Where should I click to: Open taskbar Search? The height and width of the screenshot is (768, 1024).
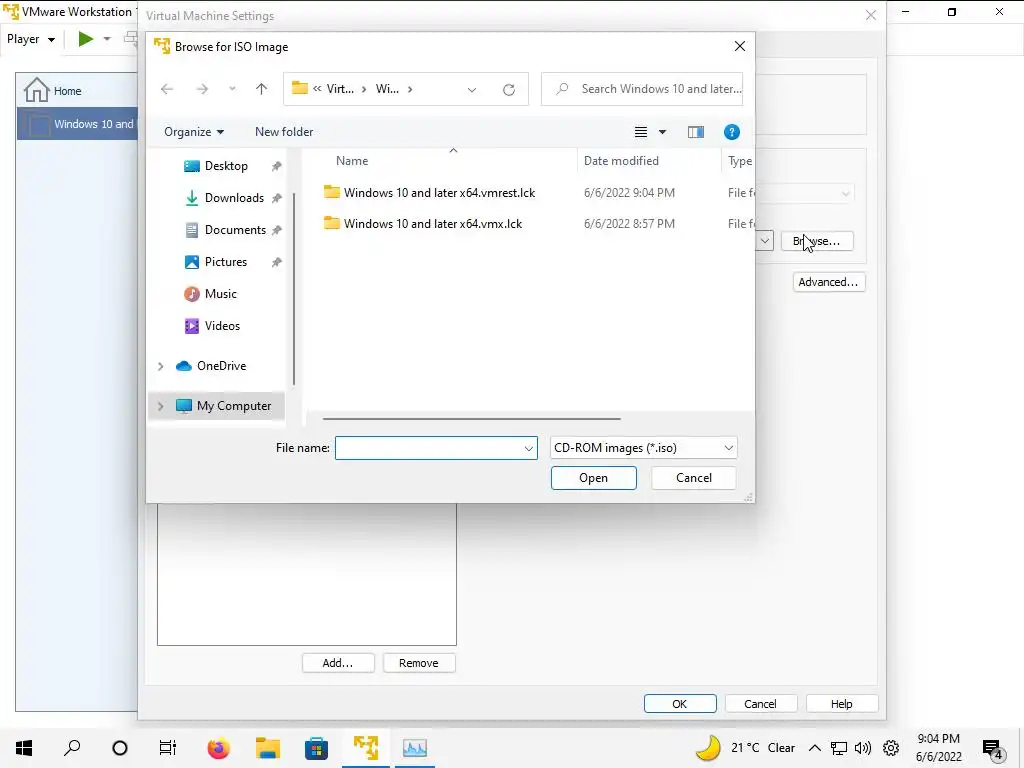click(72, 748)
